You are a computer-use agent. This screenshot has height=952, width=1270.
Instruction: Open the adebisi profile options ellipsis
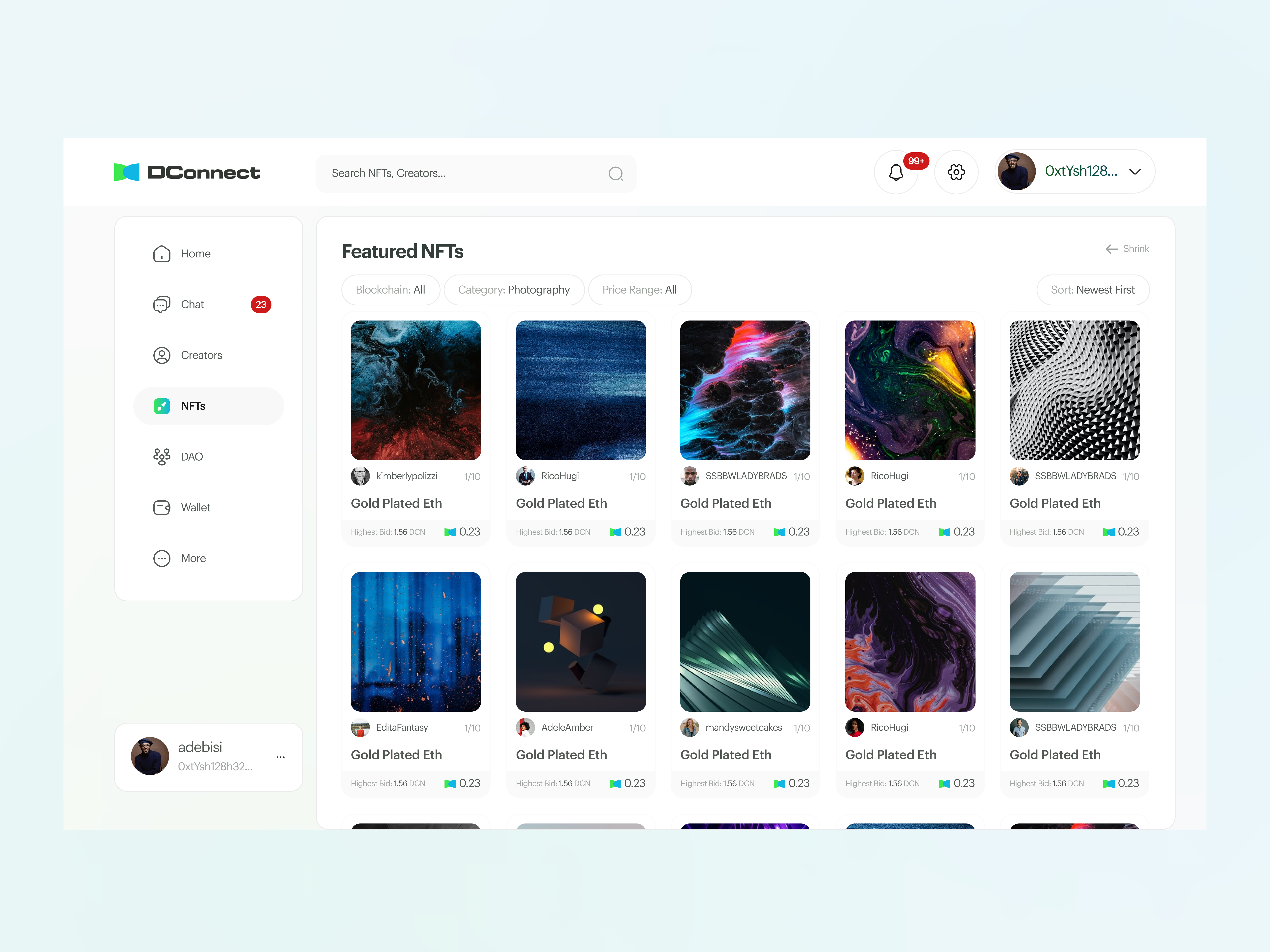tap(280, 757)
